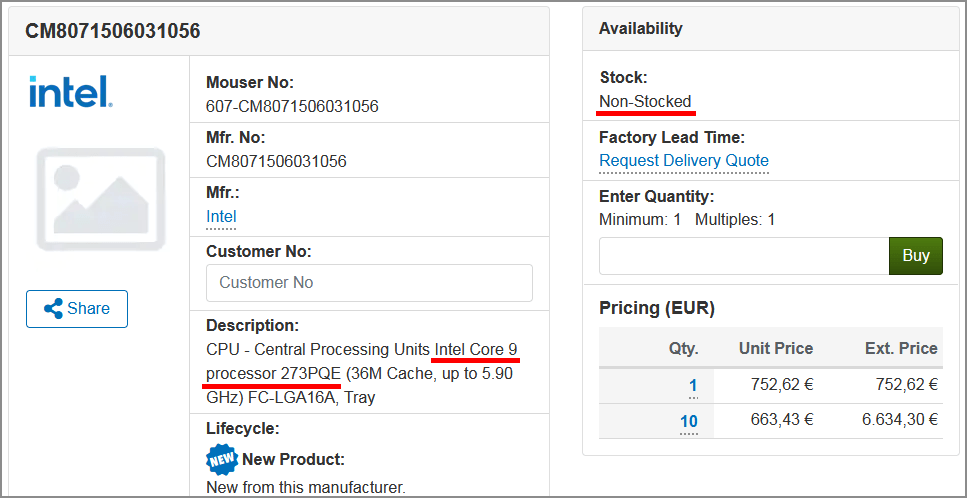
Task: Click the NEW product badge icon
Action: (221, 459)
